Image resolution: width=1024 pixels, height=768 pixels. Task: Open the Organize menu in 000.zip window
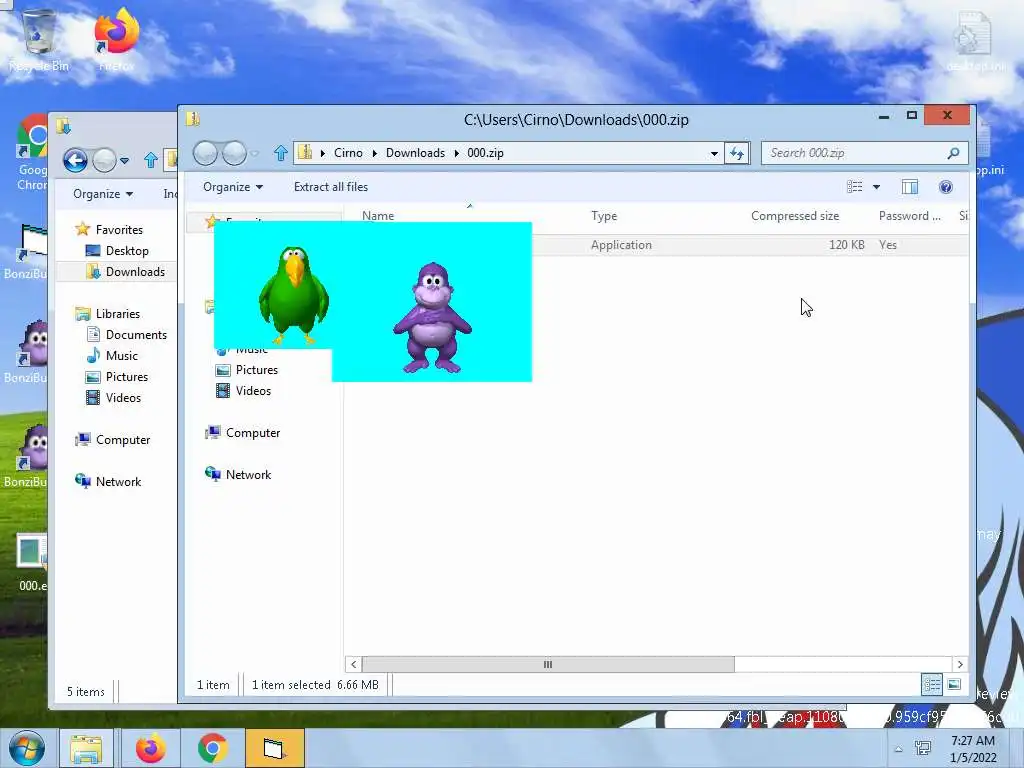tap(232, 187)
